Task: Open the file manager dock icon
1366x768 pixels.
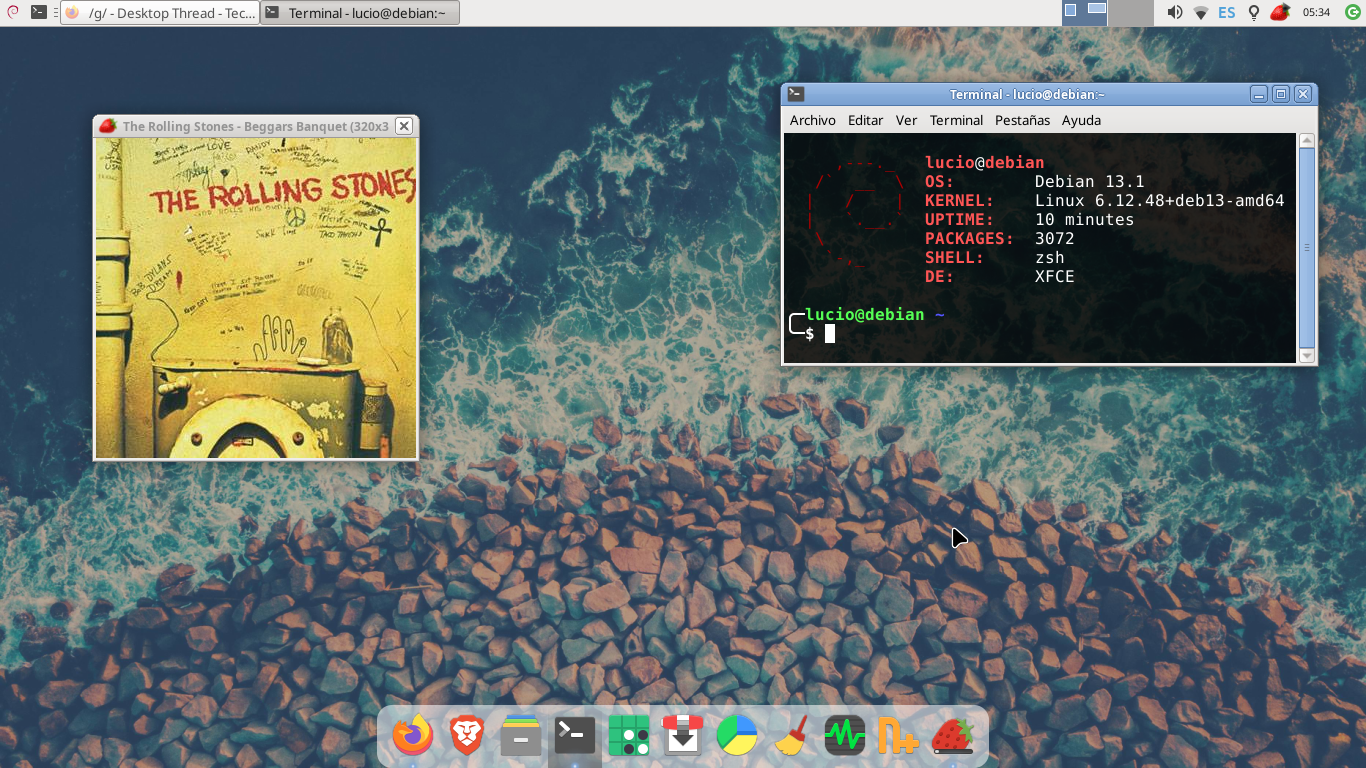Action: [521, 737]
